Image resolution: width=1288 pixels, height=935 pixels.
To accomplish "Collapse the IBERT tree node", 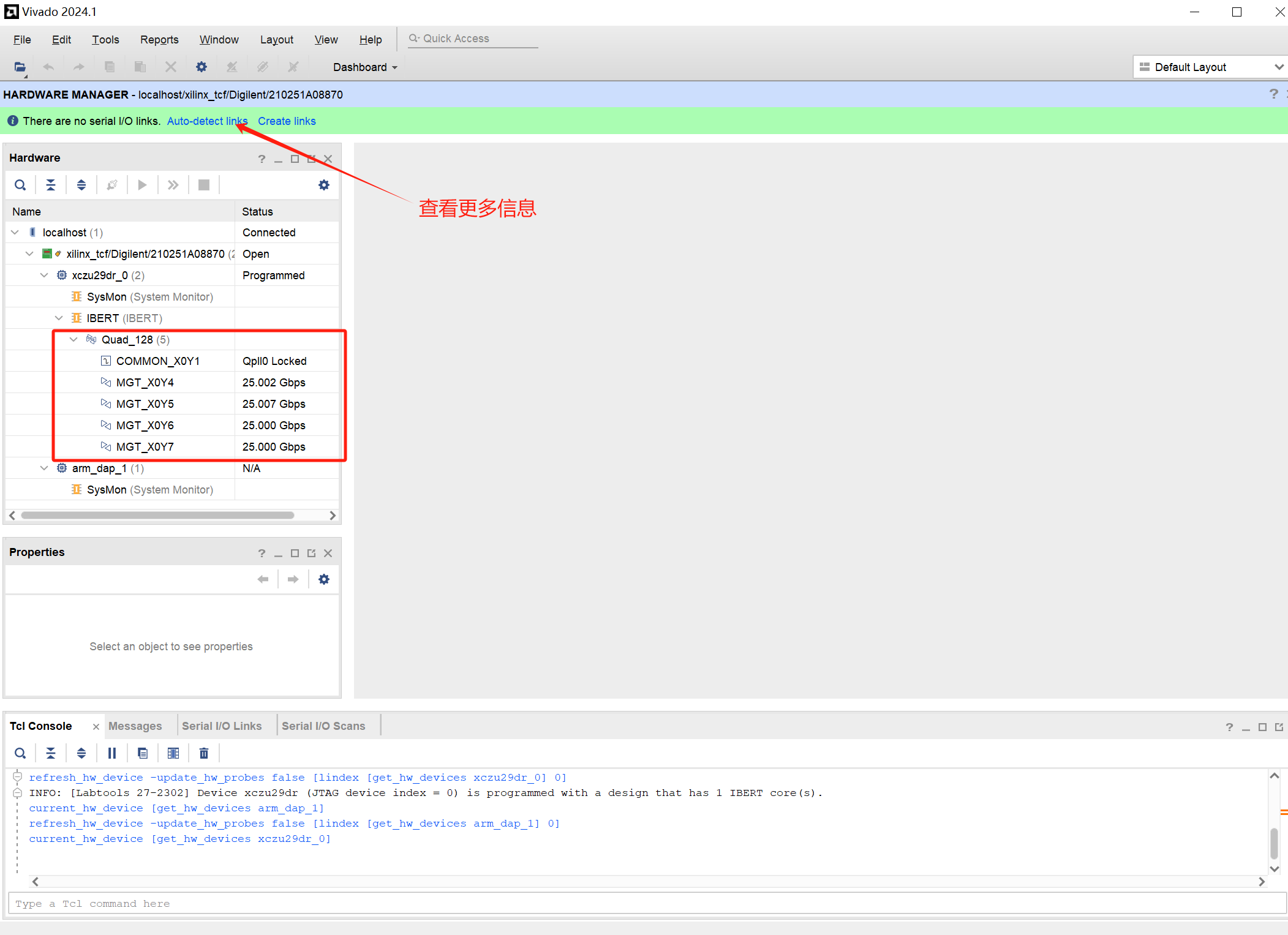I will [x=59, y=318].
